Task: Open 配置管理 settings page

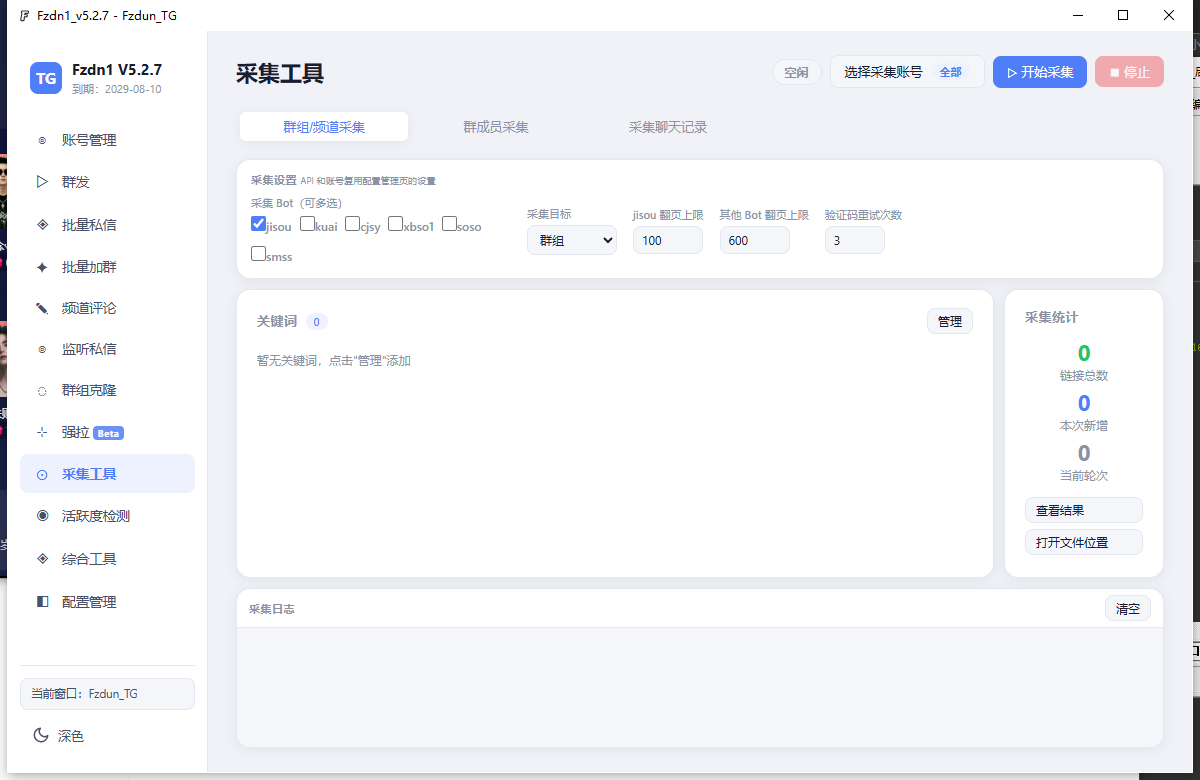Action: coord(107,602)
